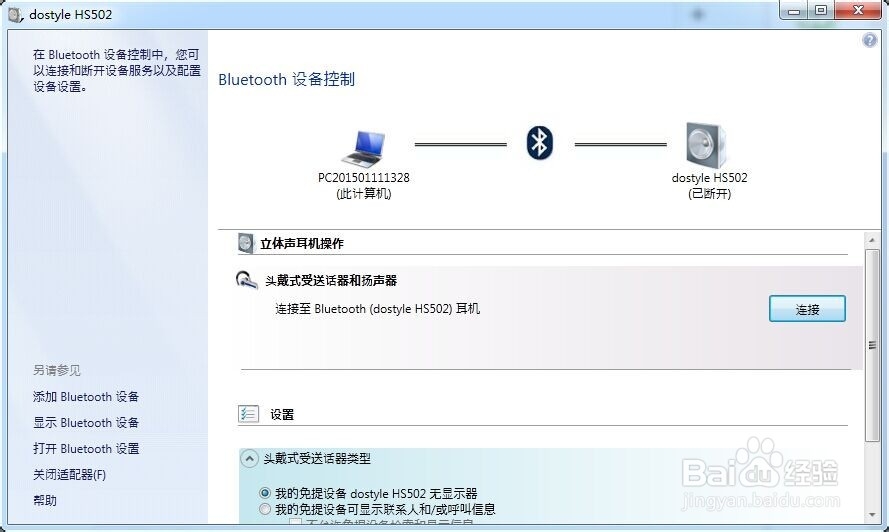Select radio 我的免提设备可显示联系人和/或呼叫信息

[264, 509]
